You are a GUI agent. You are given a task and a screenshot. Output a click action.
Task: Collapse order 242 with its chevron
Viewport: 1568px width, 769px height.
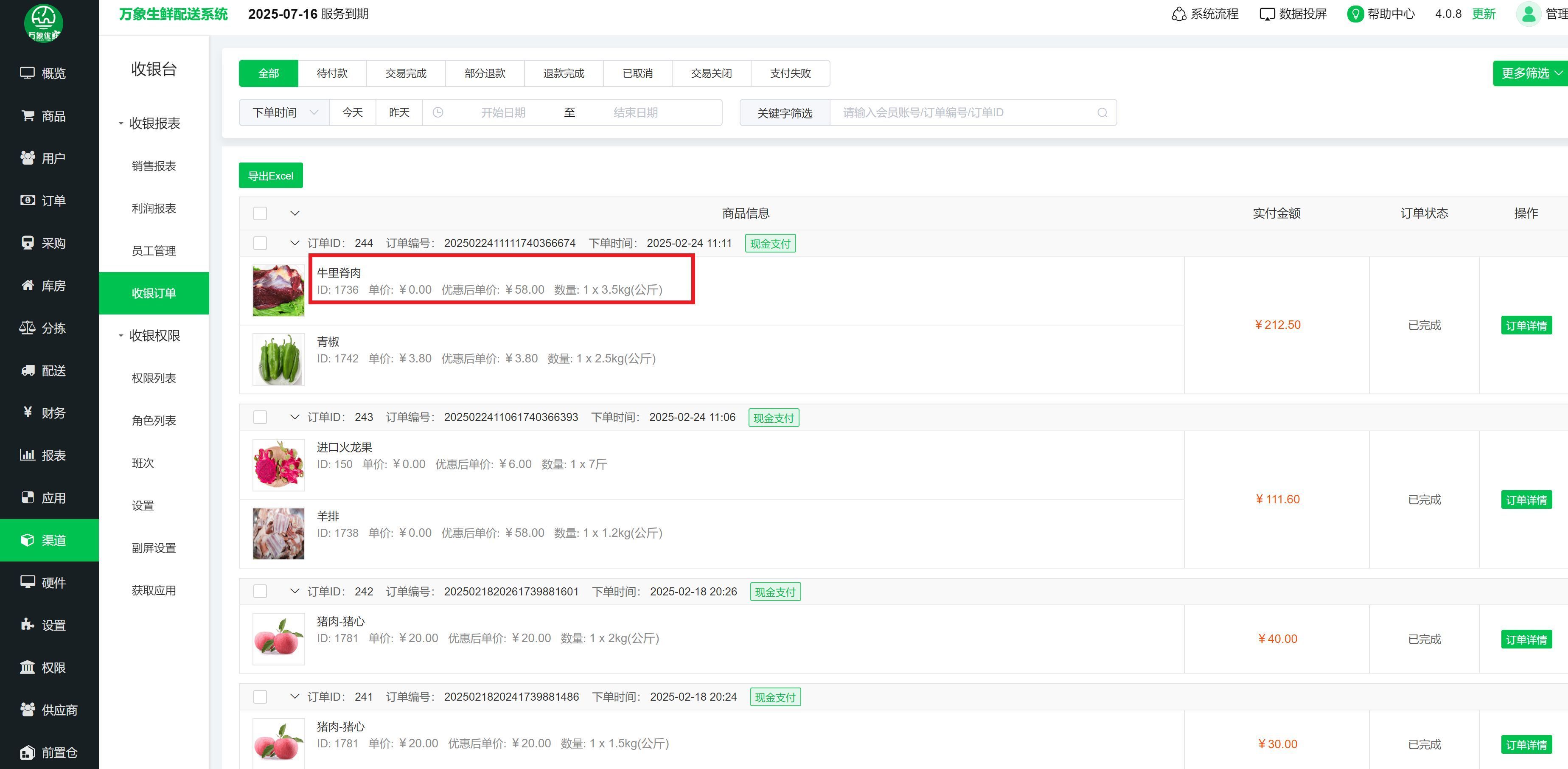pos(295,591)
